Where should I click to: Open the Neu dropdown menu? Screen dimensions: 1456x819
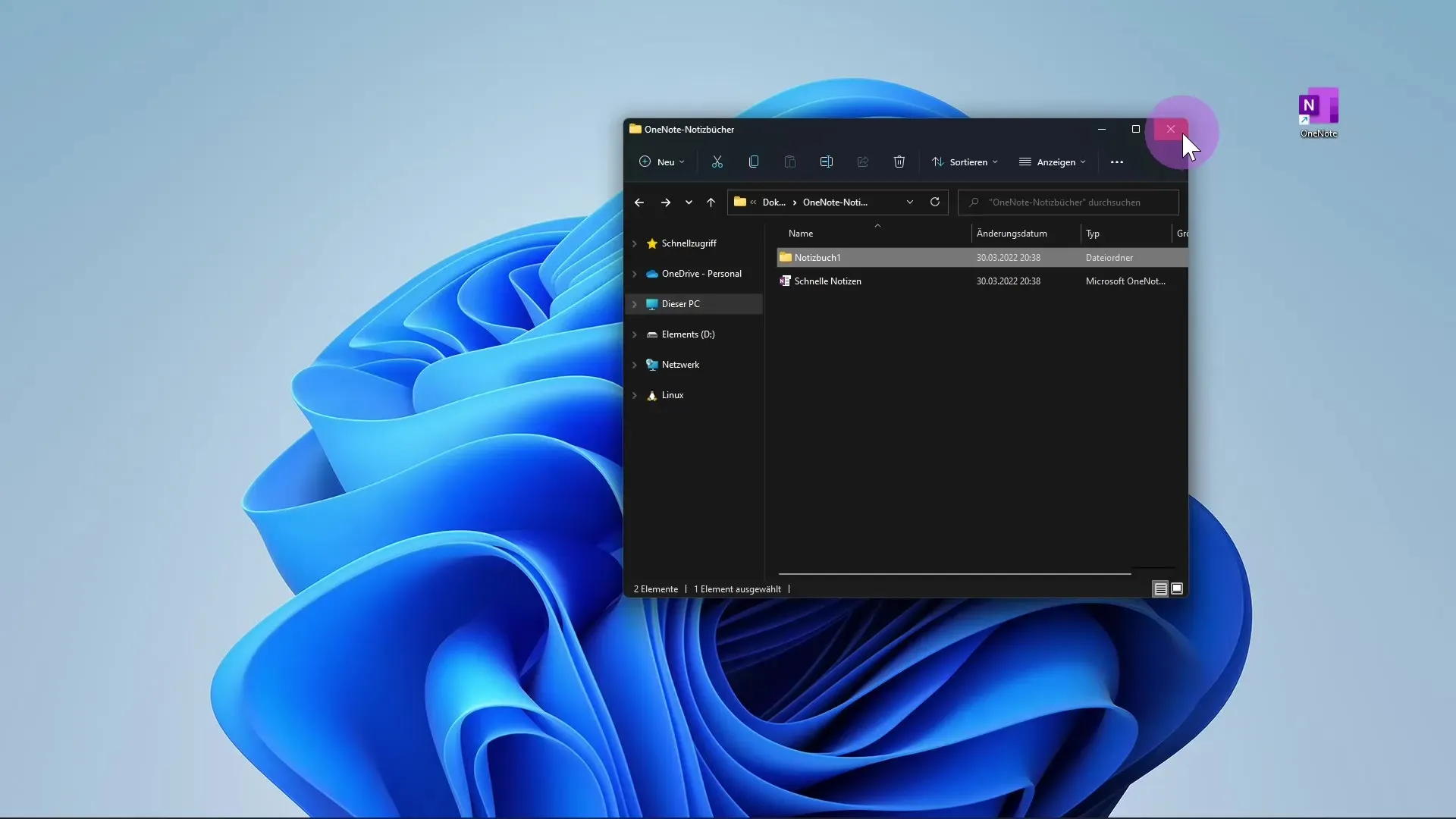662,162
